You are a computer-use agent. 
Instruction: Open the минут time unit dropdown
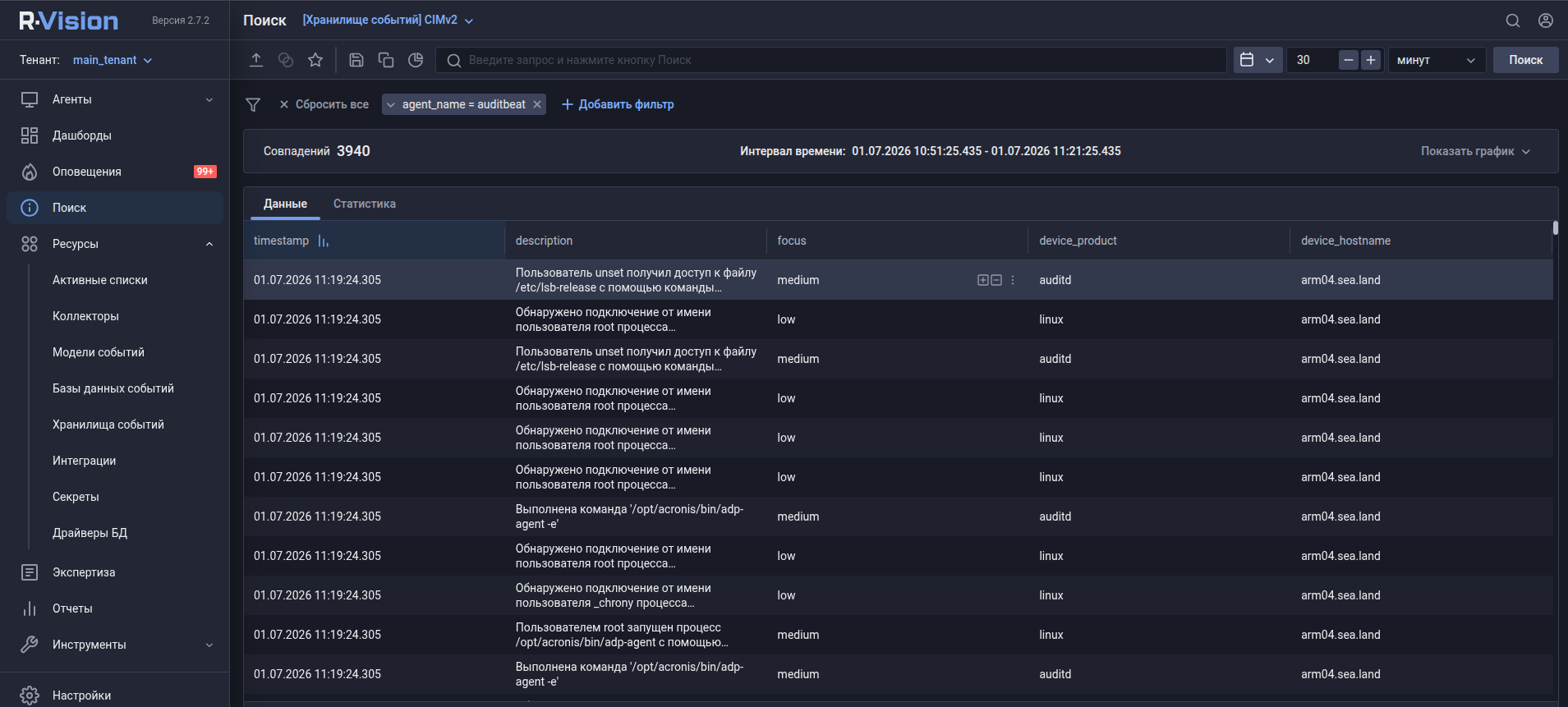[x=1437, y=60]
